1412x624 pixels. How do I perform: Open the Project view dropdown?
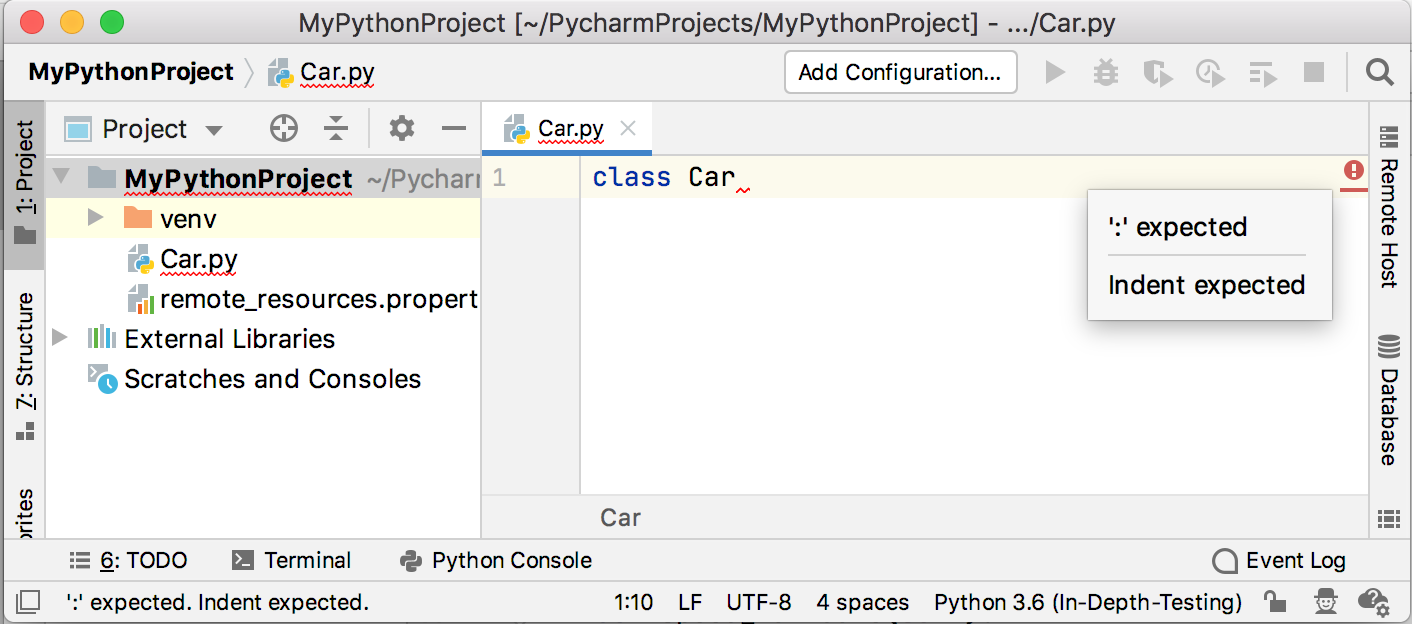click(213, 130)
